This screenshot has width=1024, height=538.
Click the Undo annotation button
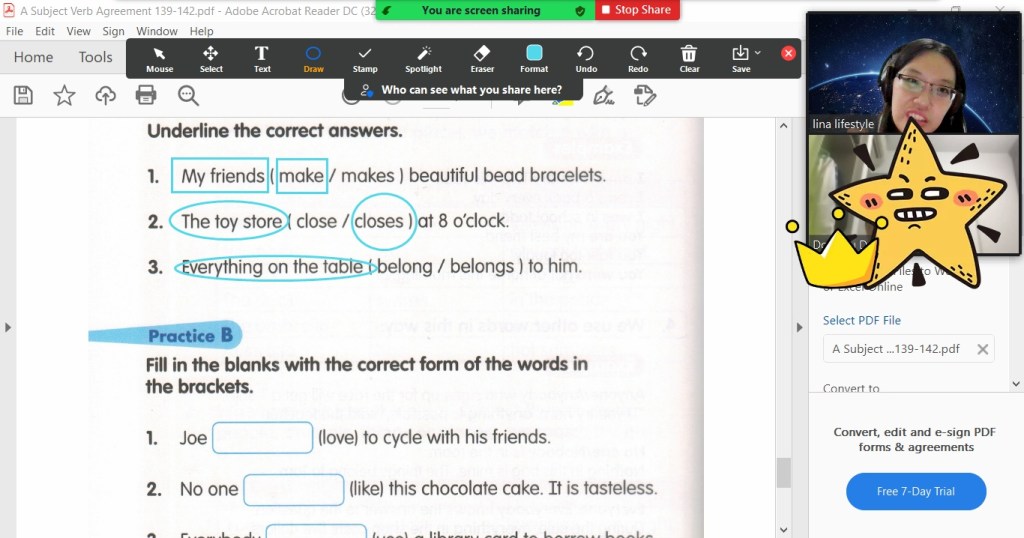pos(586,58)
